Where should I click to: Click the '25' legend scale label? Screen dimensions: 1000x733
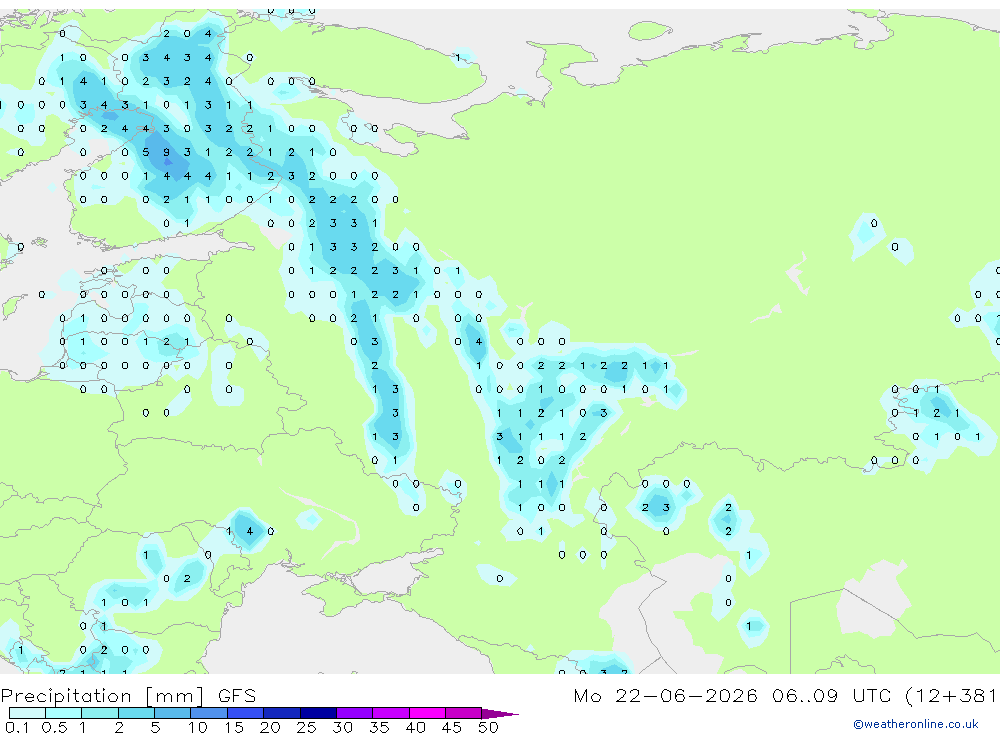(306, 727)
